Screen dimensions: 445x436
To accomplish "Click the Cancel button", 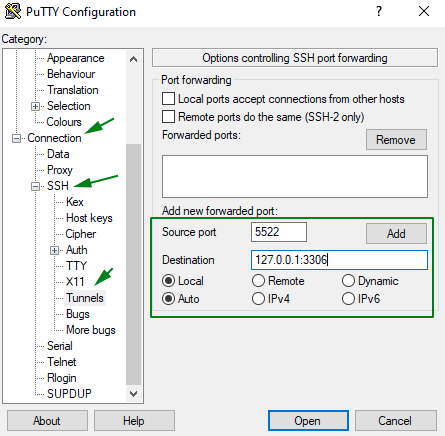I will [396, 421].
